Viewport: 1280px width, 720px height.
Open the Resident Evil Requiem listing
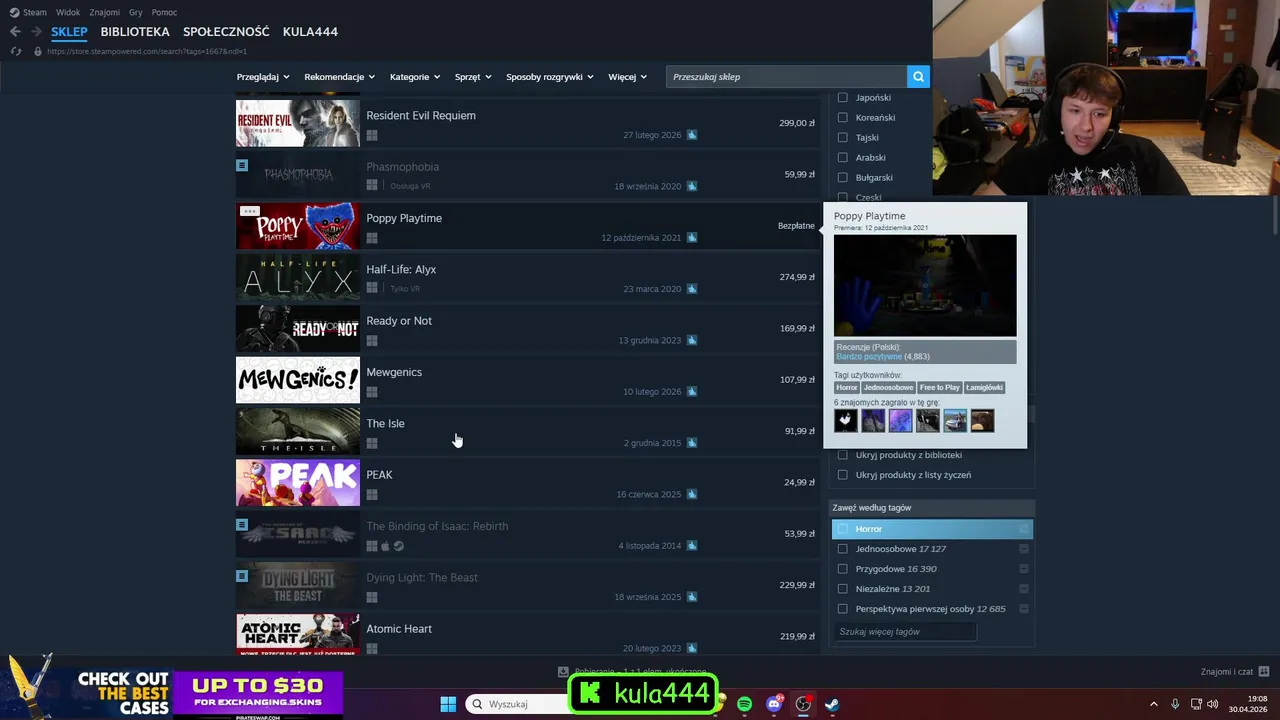(x=527, y=122)
